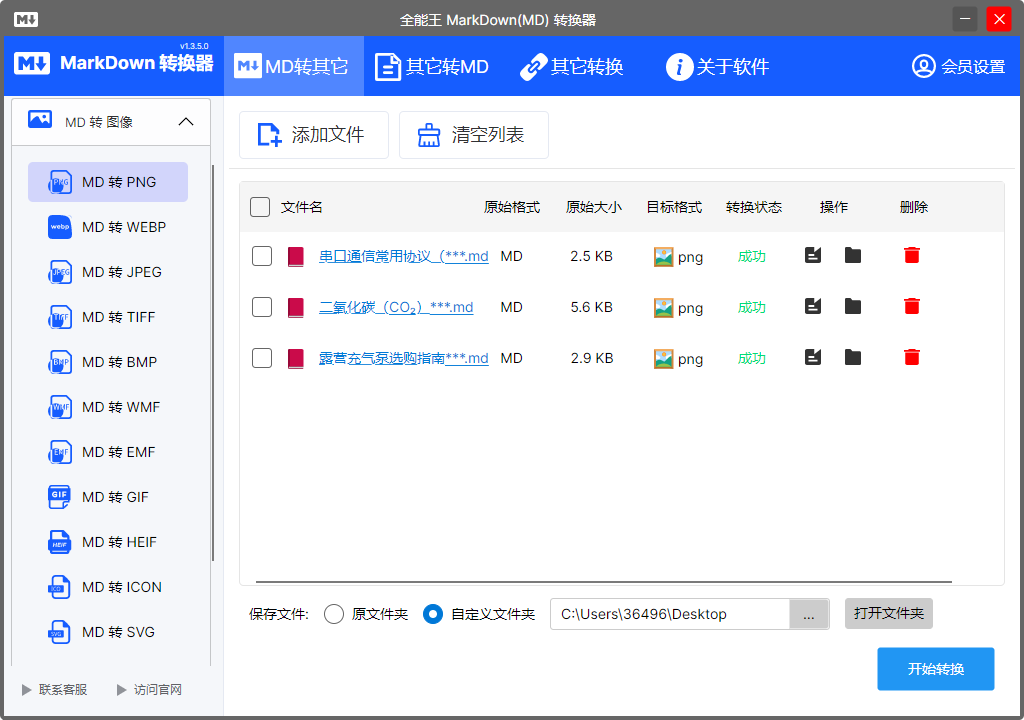Click the 转换状态 column header
This screenshot has height=720, width=1024.
[754, 207]
